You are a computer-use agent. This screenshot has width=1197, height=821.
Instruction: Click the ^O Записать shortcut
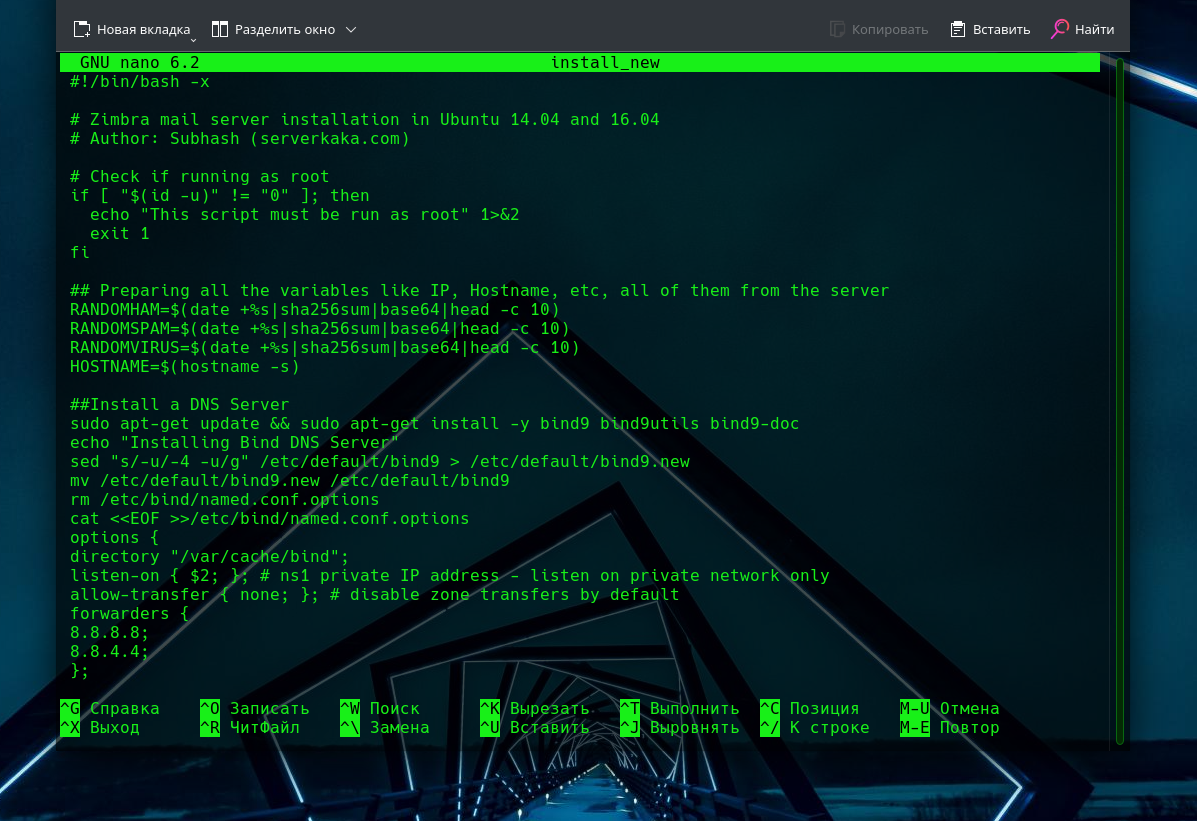[x=255, y=709]
